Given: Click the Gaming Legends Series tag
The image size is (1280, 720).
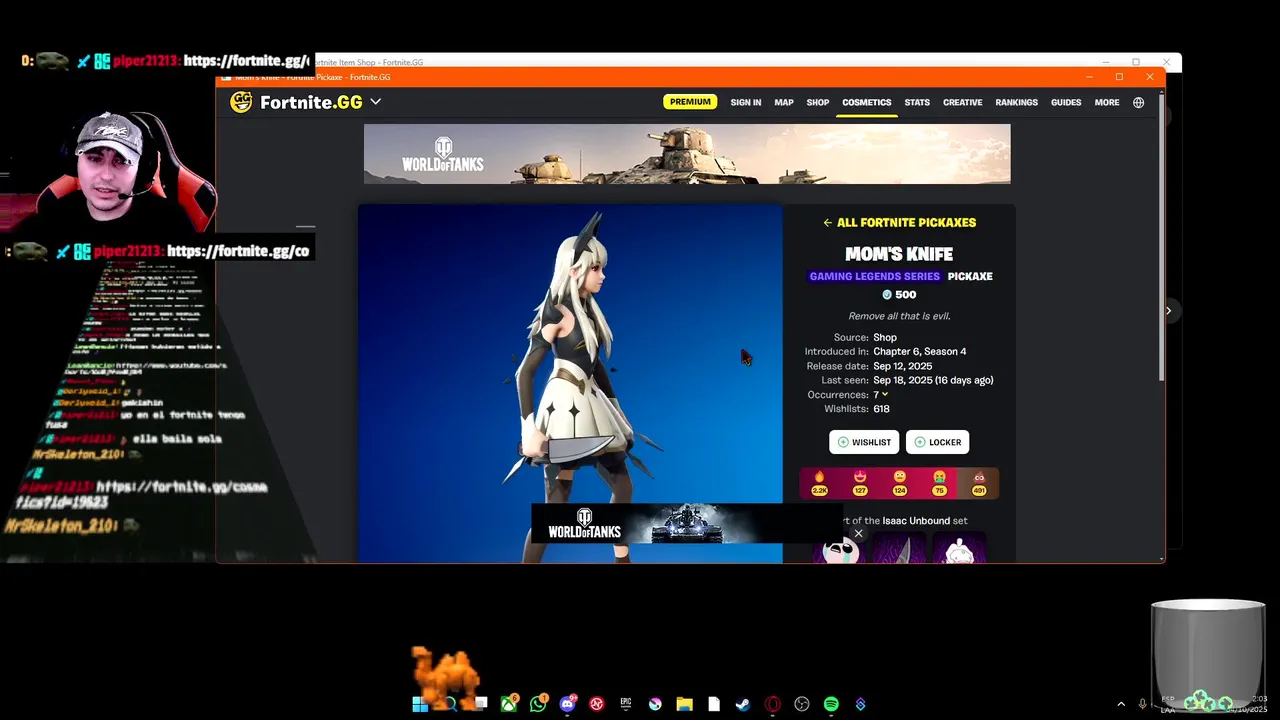Looking at the screenshot, I should [x=875, y=276].
